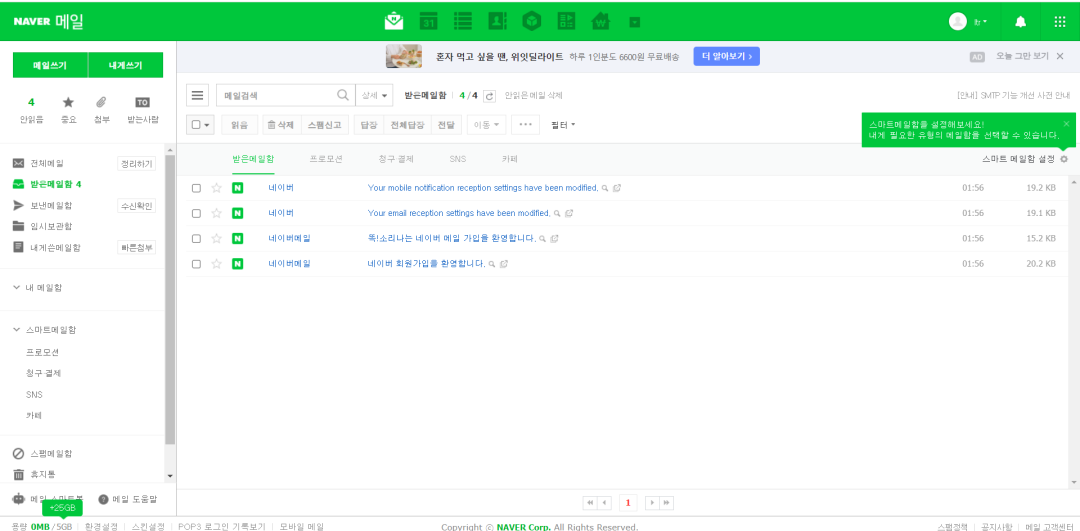The height and width of the screenshot is (531, 1080).
Task: Click the 답장 reply button
Action: tap(369, 125)
